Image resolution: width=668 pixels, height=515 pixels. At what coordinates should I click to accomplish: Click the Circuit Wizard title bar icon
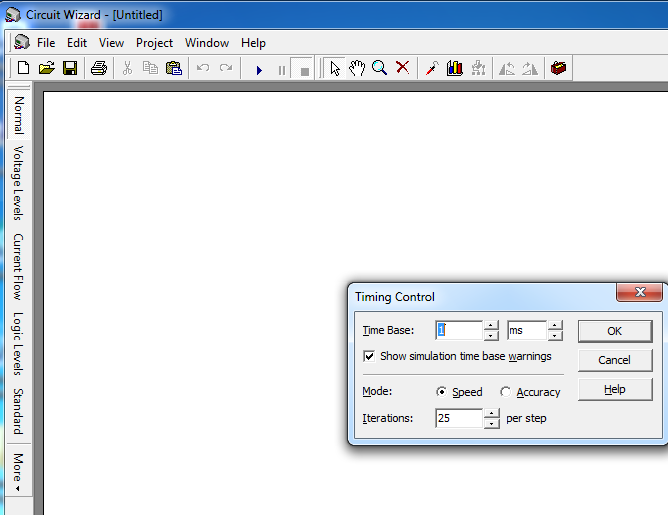coord(13,14)
